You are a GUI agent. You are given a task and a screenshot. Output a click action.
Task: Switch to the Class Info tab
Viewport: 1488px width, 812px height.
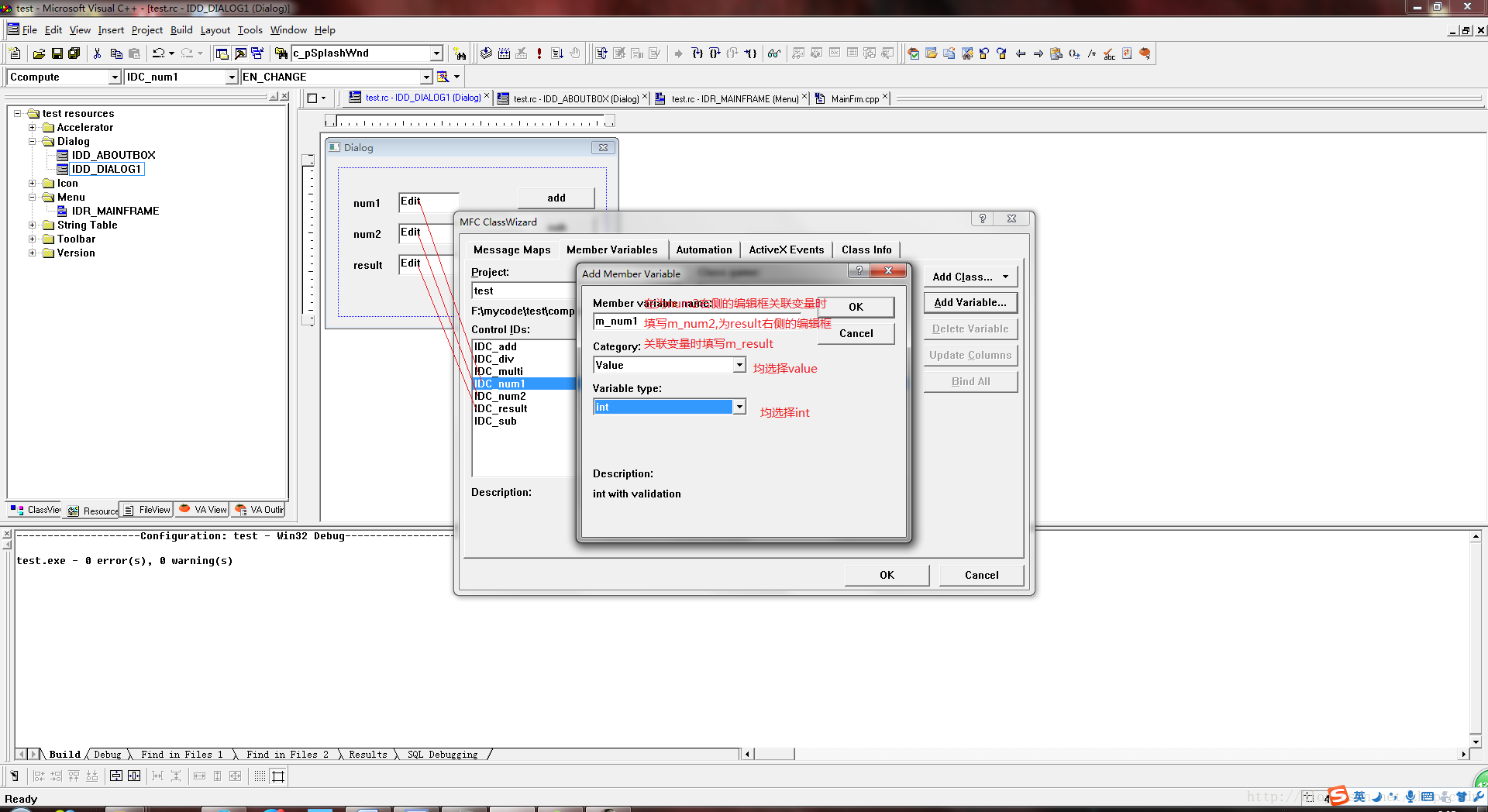[866, 249]
